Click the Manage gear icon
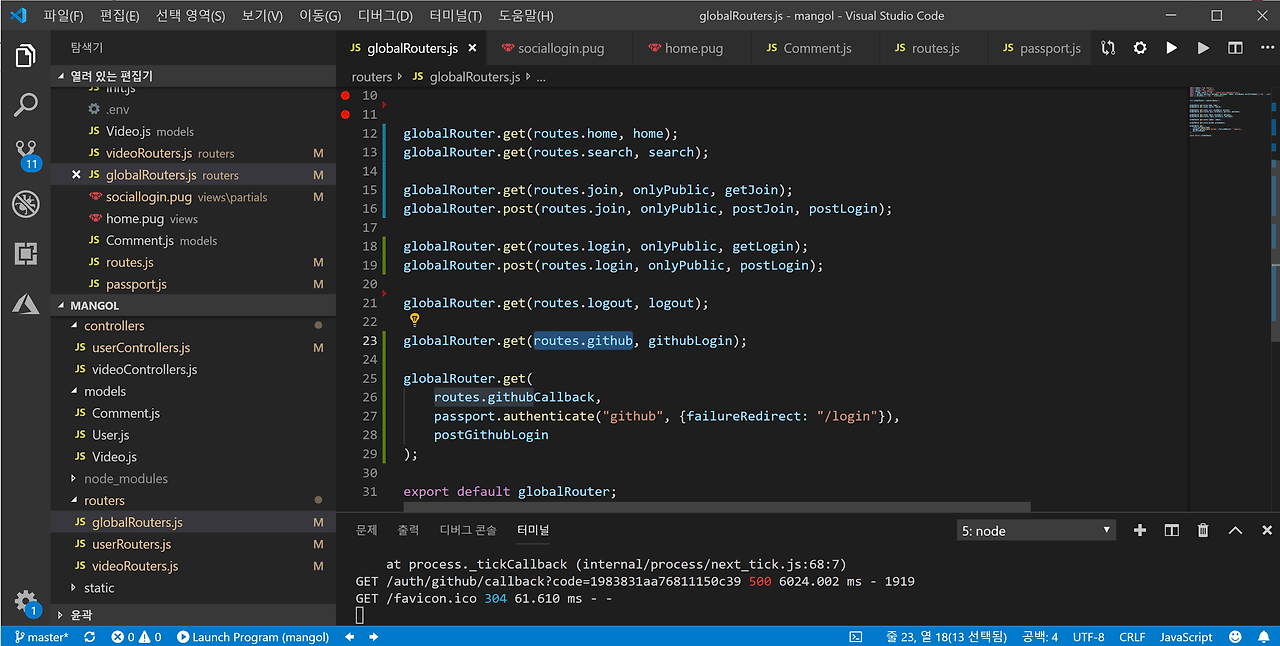Screen dimensions: 1280x646 (25, 601)
